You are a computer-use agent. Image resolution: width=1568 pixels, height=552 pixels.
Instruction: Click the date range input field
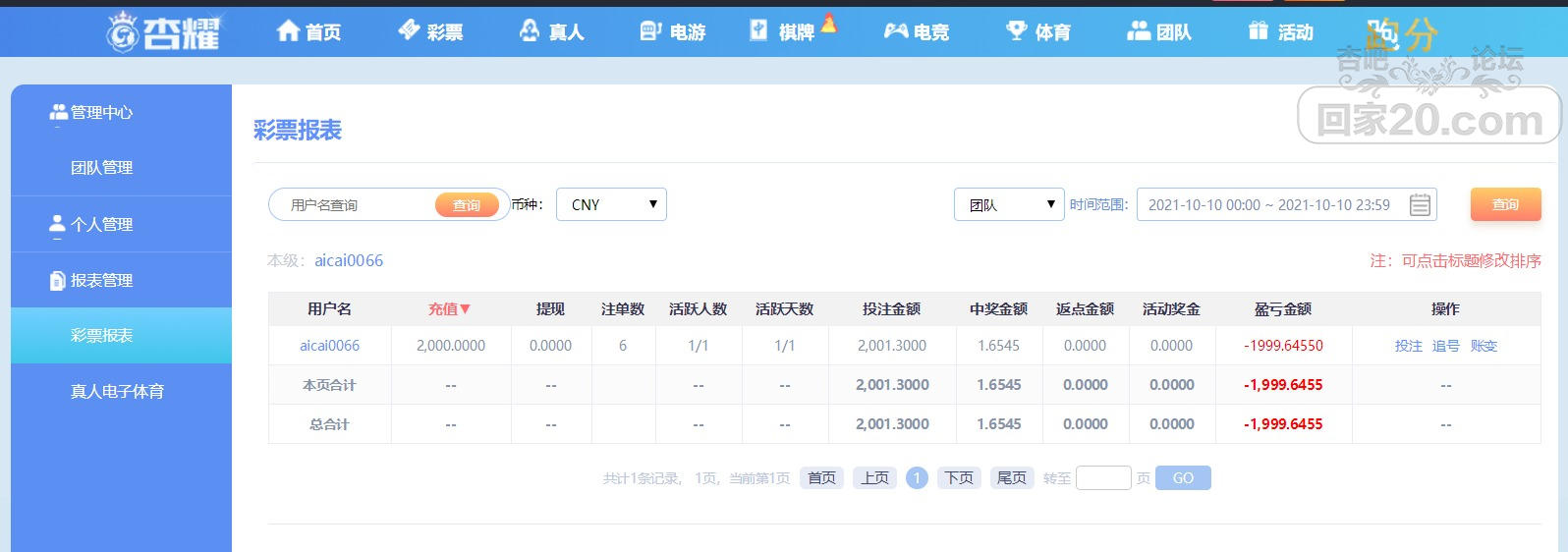1287,204
